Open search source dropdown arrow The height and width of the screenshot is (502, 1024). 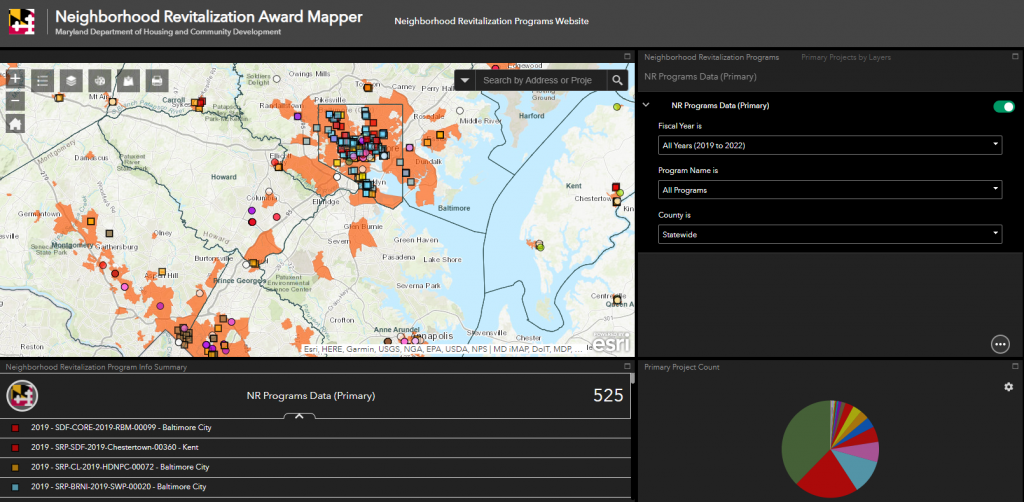click(x=465, y=80)
